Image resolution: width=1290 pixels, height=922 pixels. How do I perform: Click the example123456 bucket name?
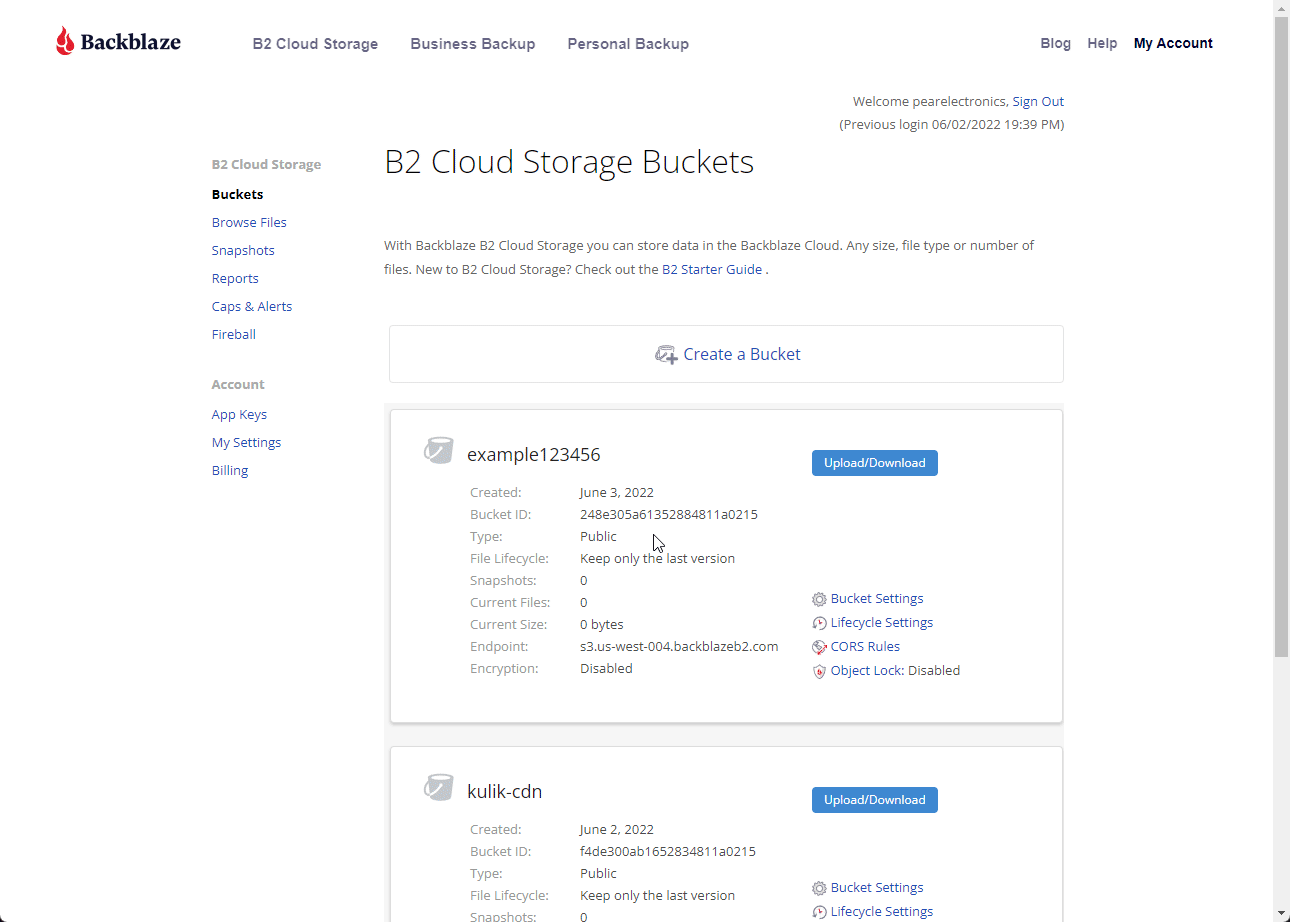[x=534, y=454]
